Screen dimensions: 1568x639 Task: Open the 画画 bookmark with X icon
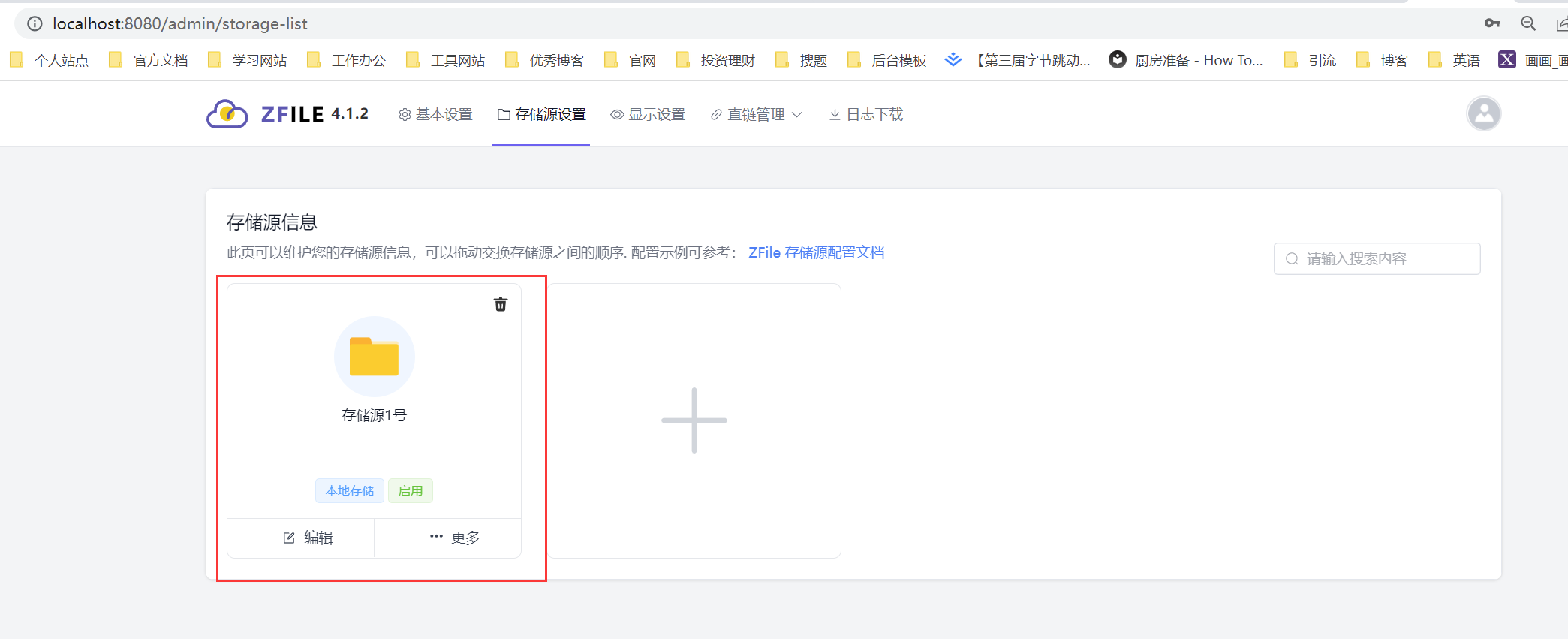tap(1533, 60)
